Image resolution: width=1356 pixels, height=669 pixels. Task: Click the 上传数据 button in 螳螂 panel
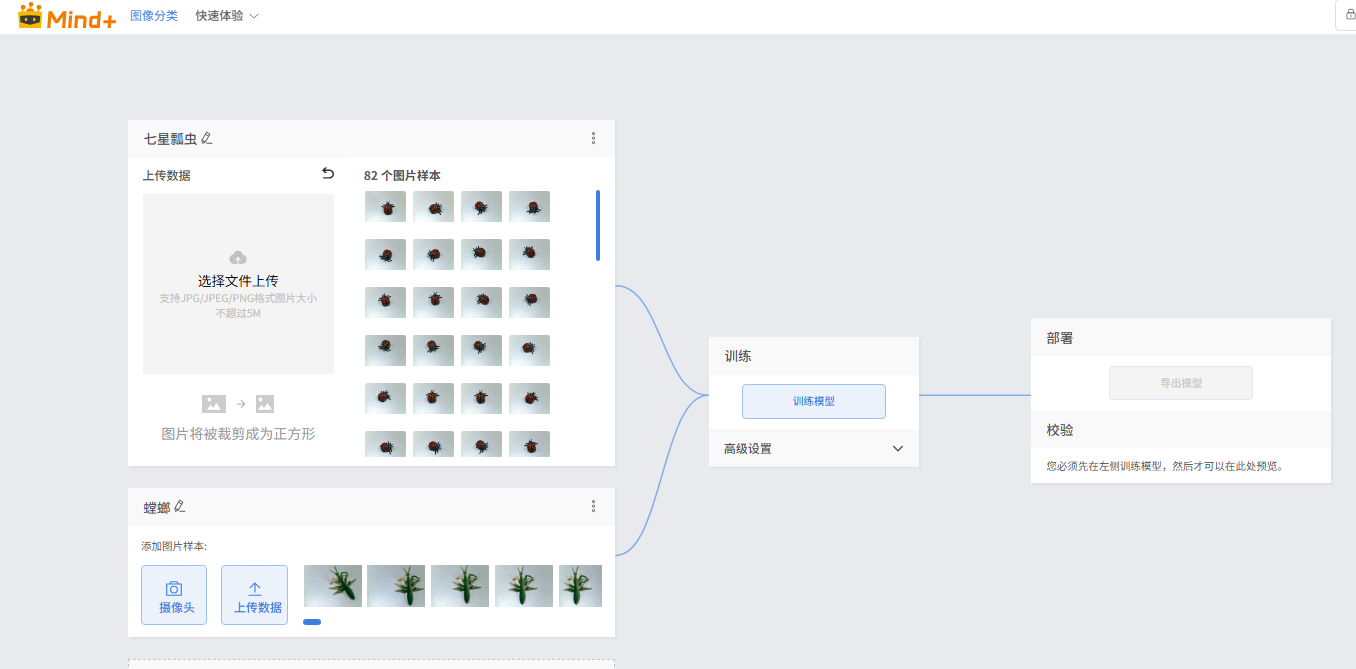(254, 595)
